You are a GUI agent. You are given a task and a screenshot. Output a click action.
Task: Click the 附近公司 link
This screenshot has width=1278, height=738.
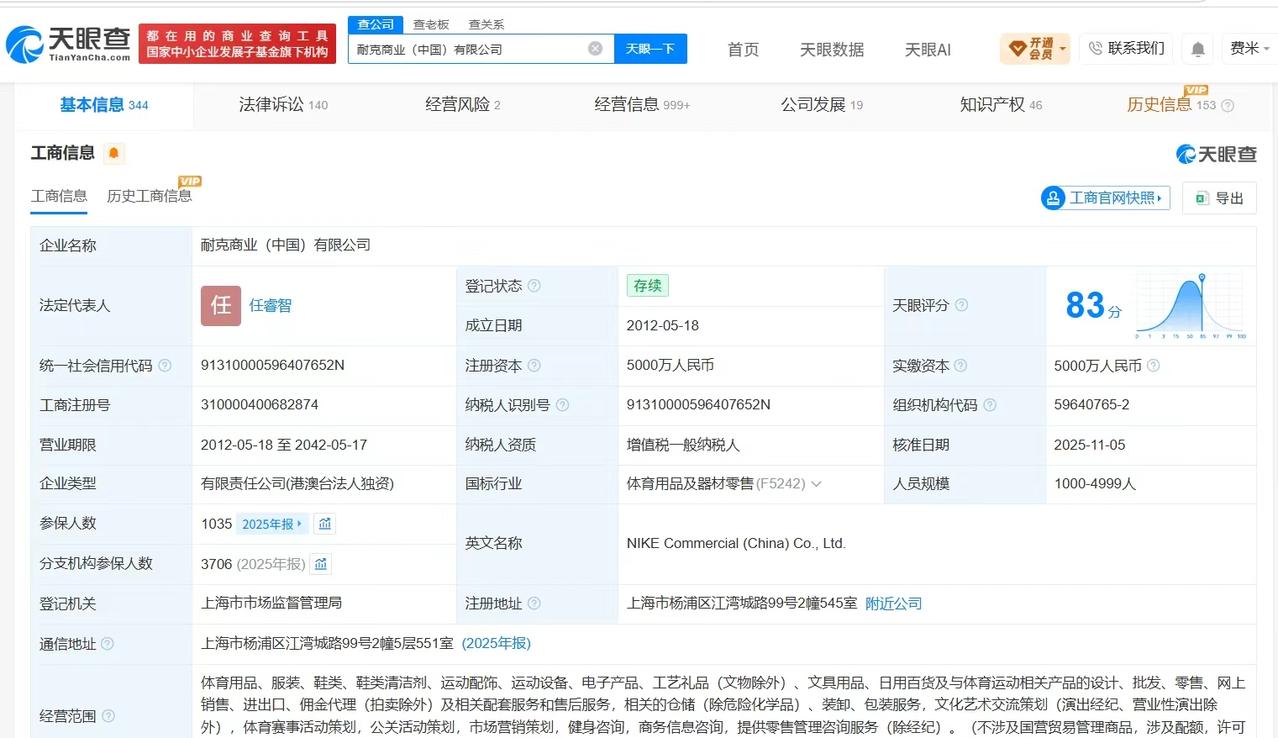point(893,604)
